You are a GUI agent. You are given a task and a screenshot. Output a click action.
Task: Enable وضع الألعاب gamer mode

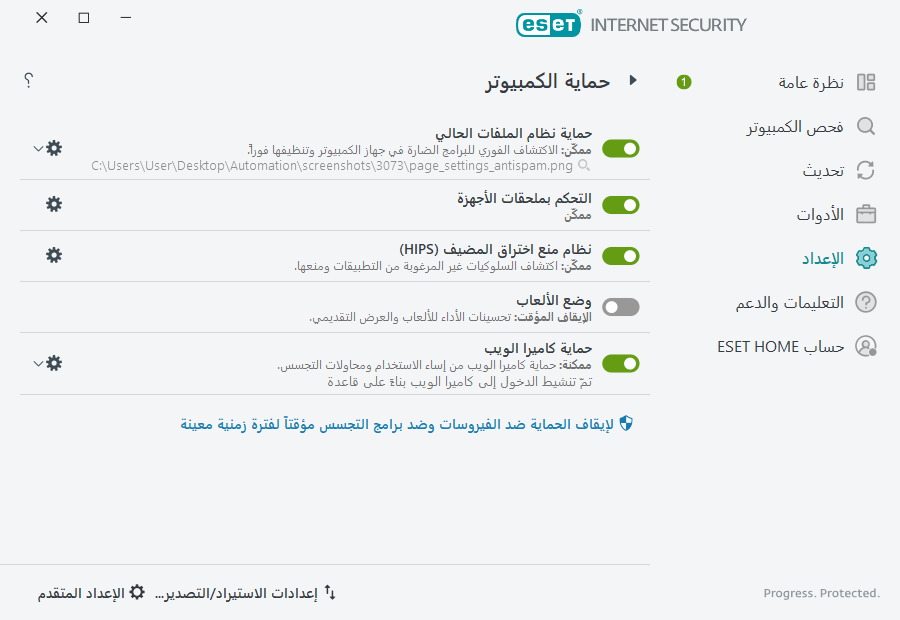[x=620, y=307]
